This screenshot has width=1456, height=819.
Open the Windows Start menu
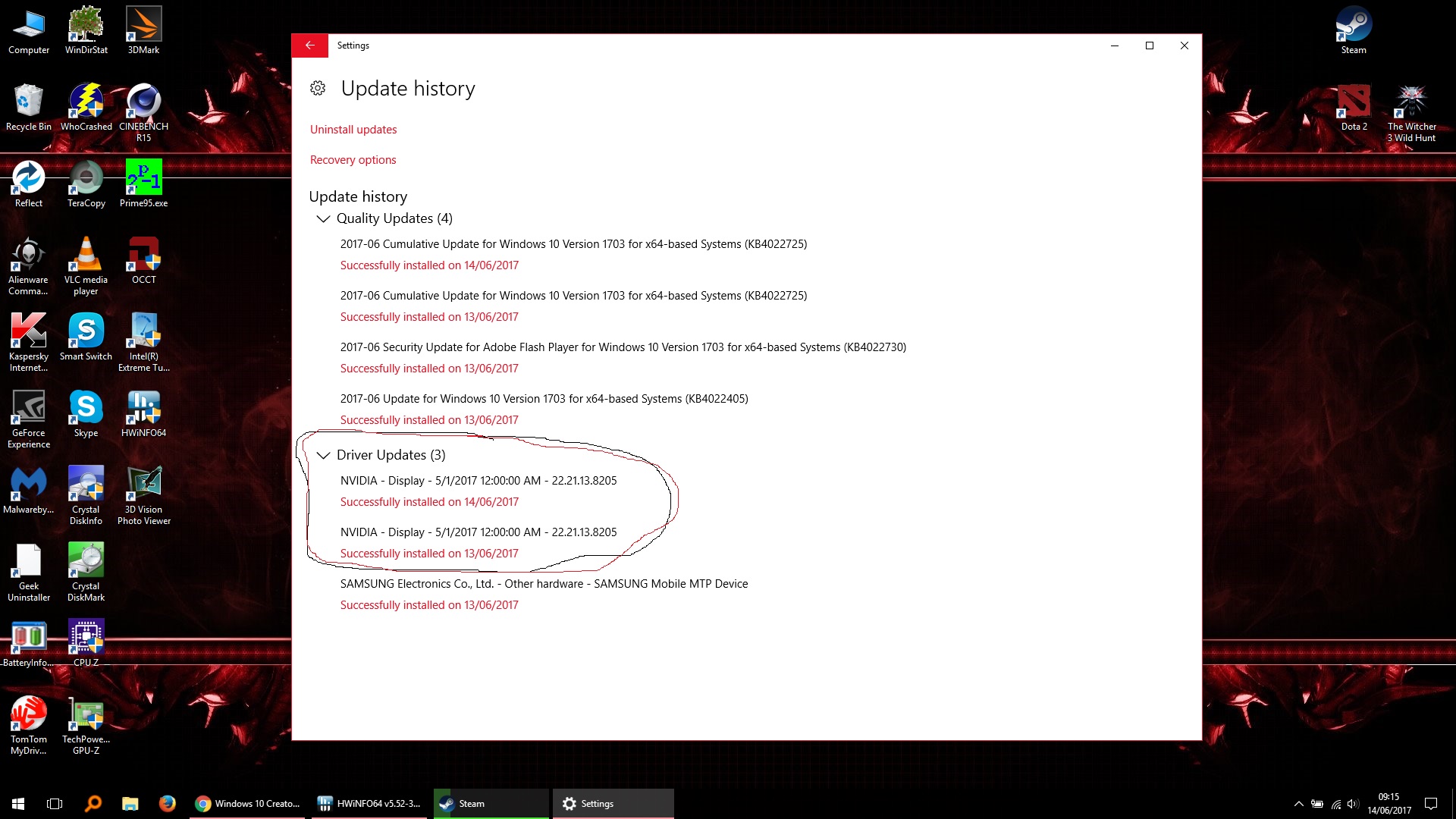[x=18, y=804]
